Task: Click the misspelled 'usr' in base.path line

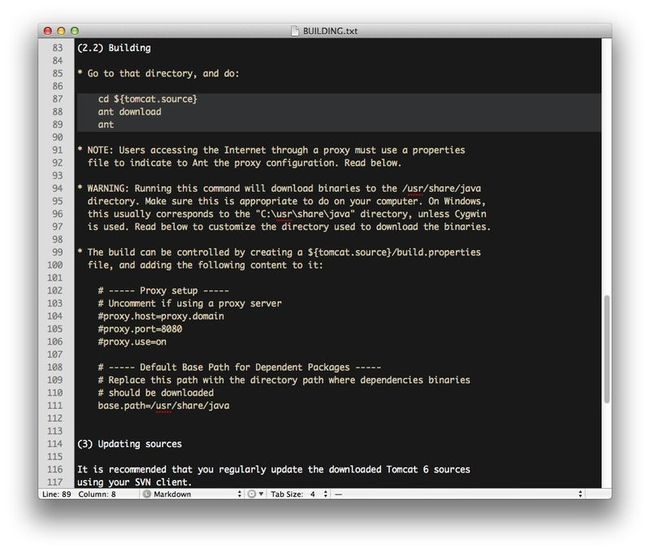Action: point(163,406)
